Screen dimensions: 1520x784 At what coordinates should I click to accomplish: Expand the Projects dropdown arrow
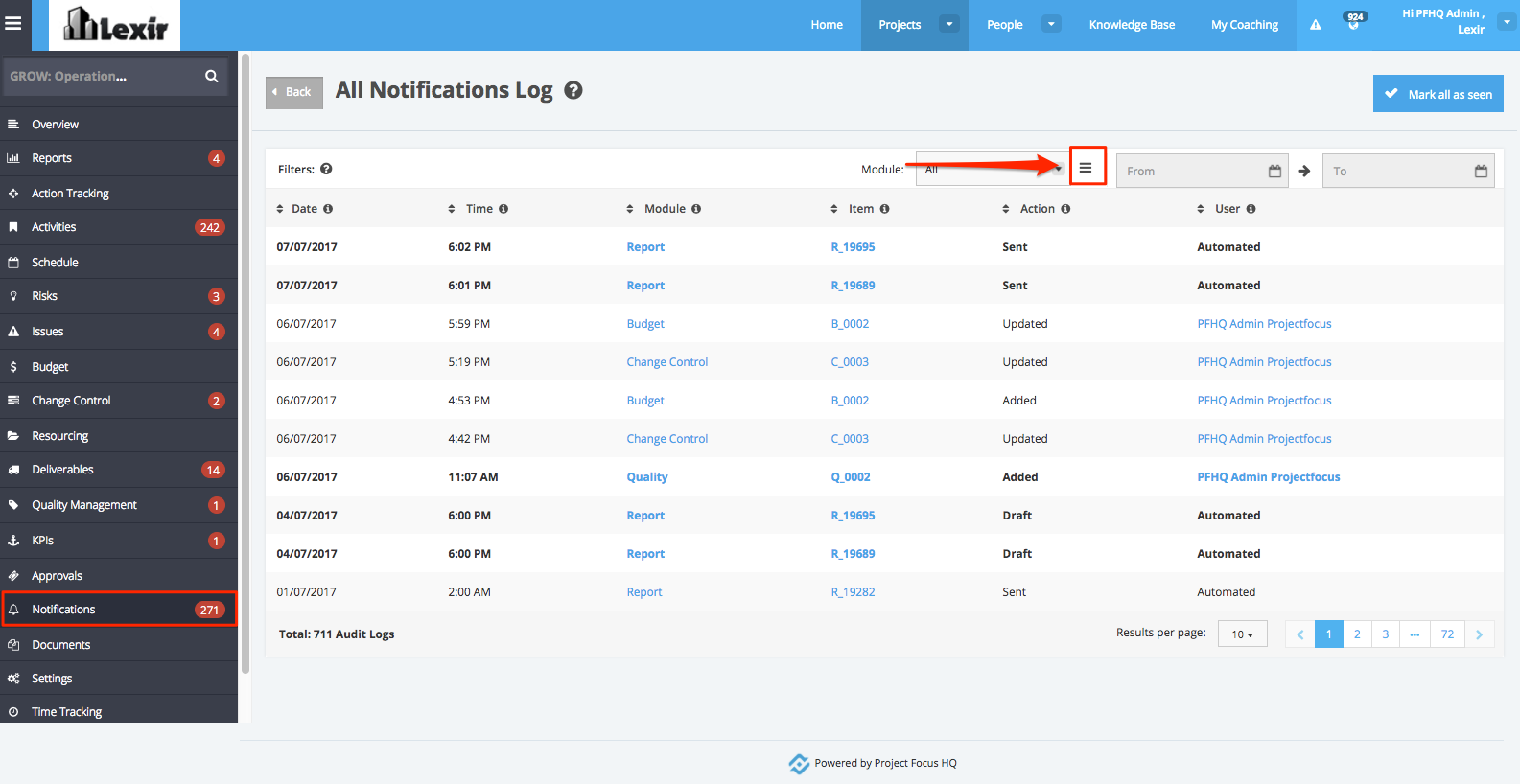click(949, 24)
